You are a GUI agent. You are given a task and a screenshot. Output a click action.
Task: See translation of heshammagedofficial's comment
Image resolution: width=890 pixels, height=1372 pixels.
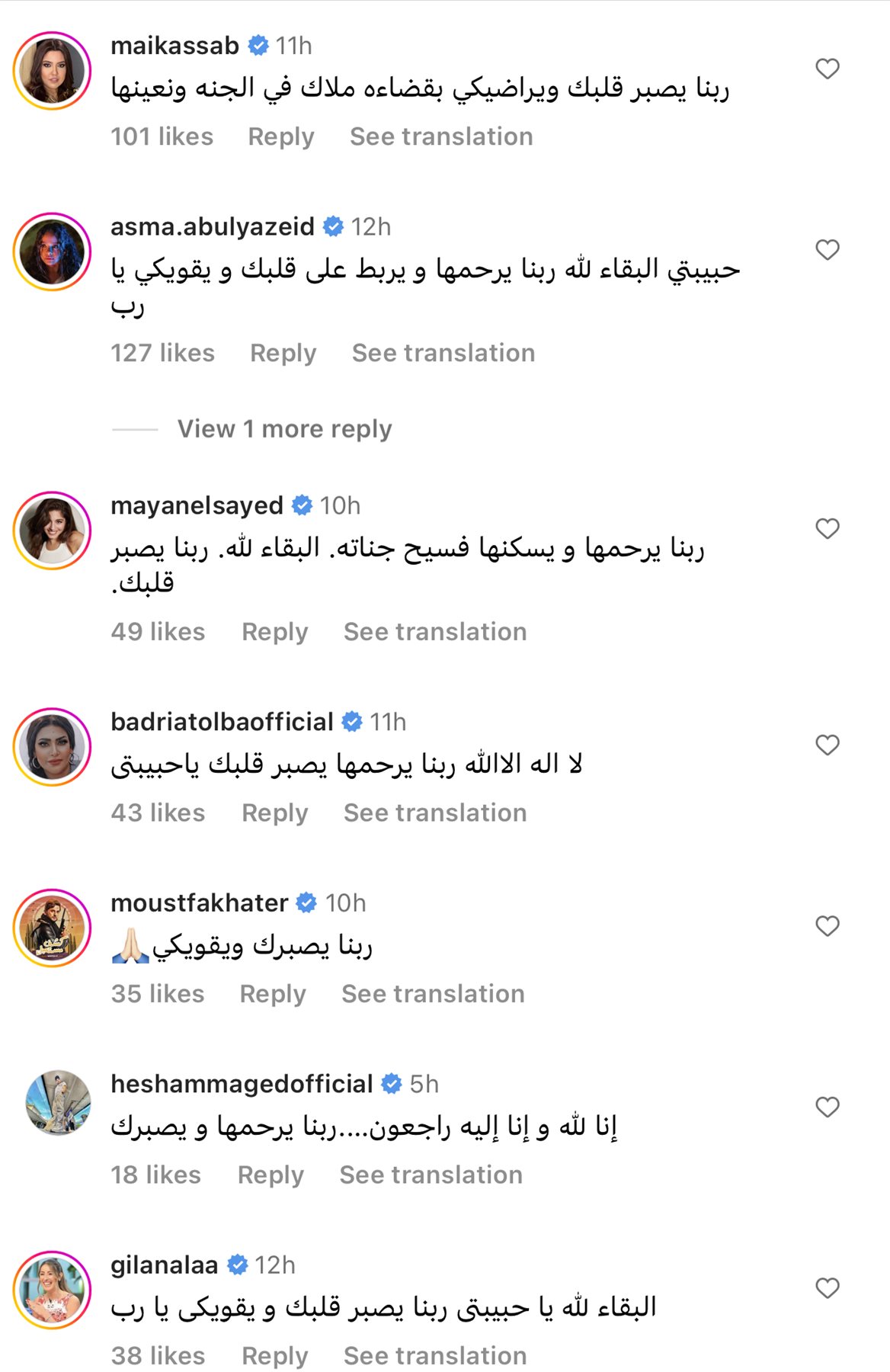pos(431,1175)
